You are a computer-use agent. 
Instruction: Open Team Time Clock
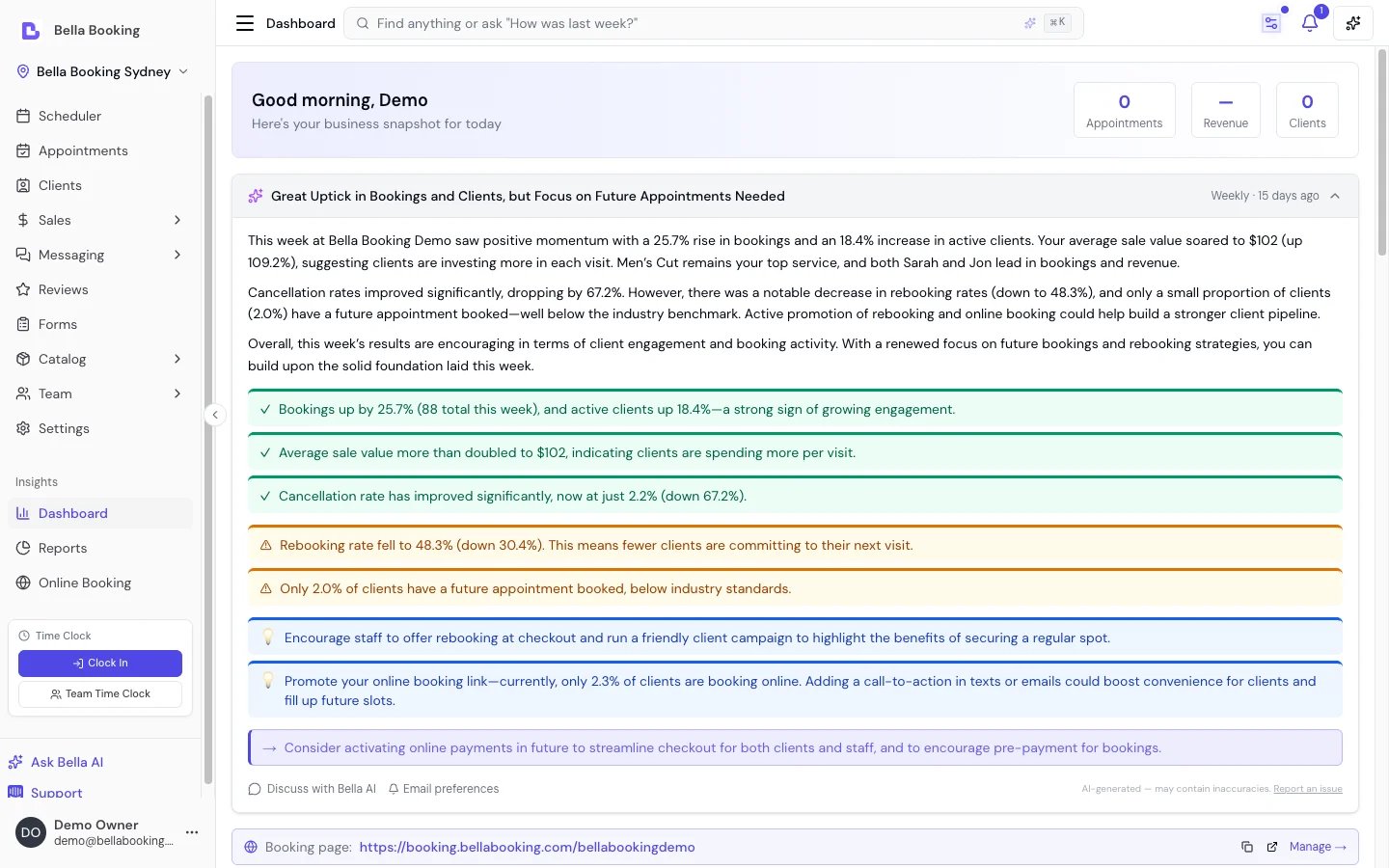pos(100,694)
